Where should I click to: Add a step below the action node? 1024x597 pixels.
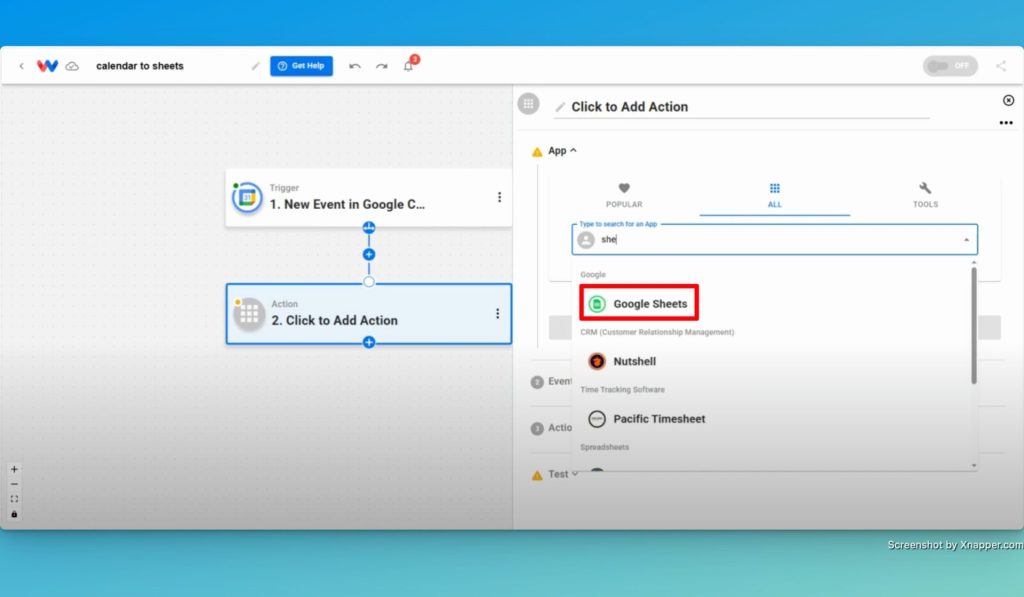369,342
